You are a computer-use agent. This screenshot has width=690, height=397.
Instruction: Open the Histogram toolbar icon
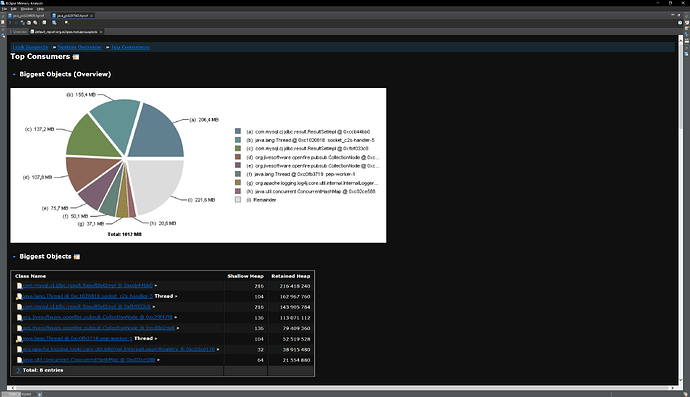pyautogui.click(x=16, y=22)
